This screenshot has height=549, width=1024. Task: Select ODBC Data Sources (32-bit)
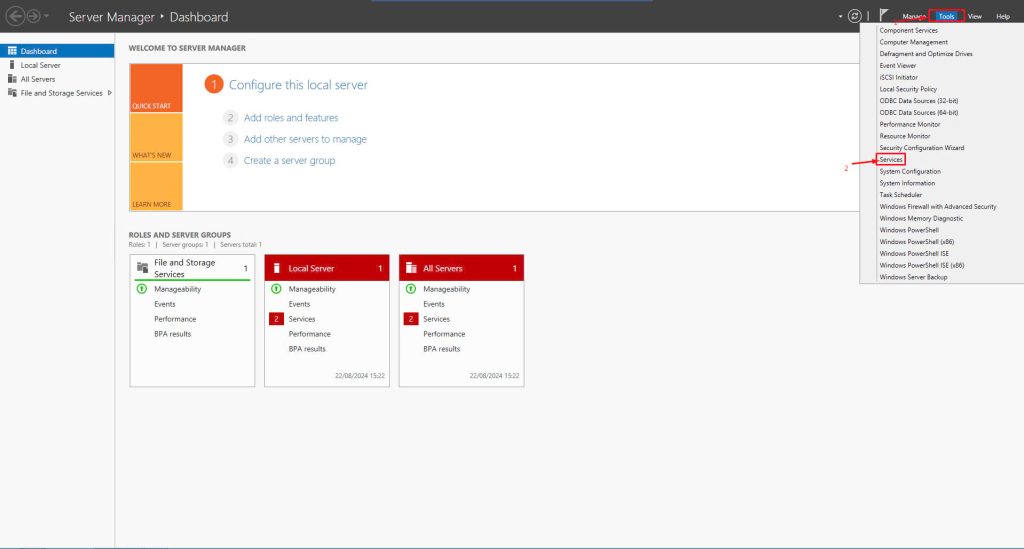pyautogui.click(x=918, y=101)
